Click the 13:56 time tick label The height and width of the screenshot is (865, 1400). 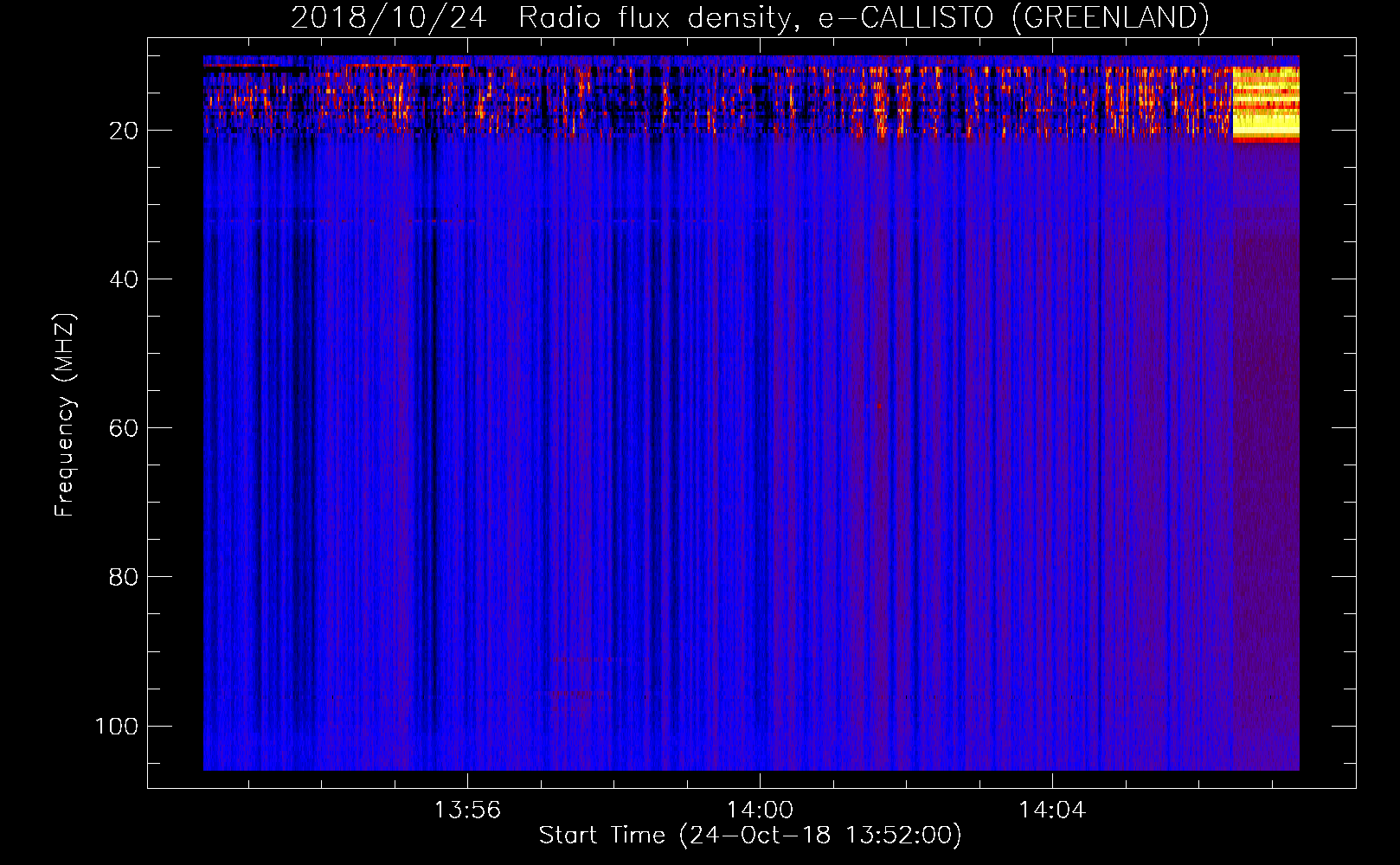pyautogui.click(x=467, y=811)
